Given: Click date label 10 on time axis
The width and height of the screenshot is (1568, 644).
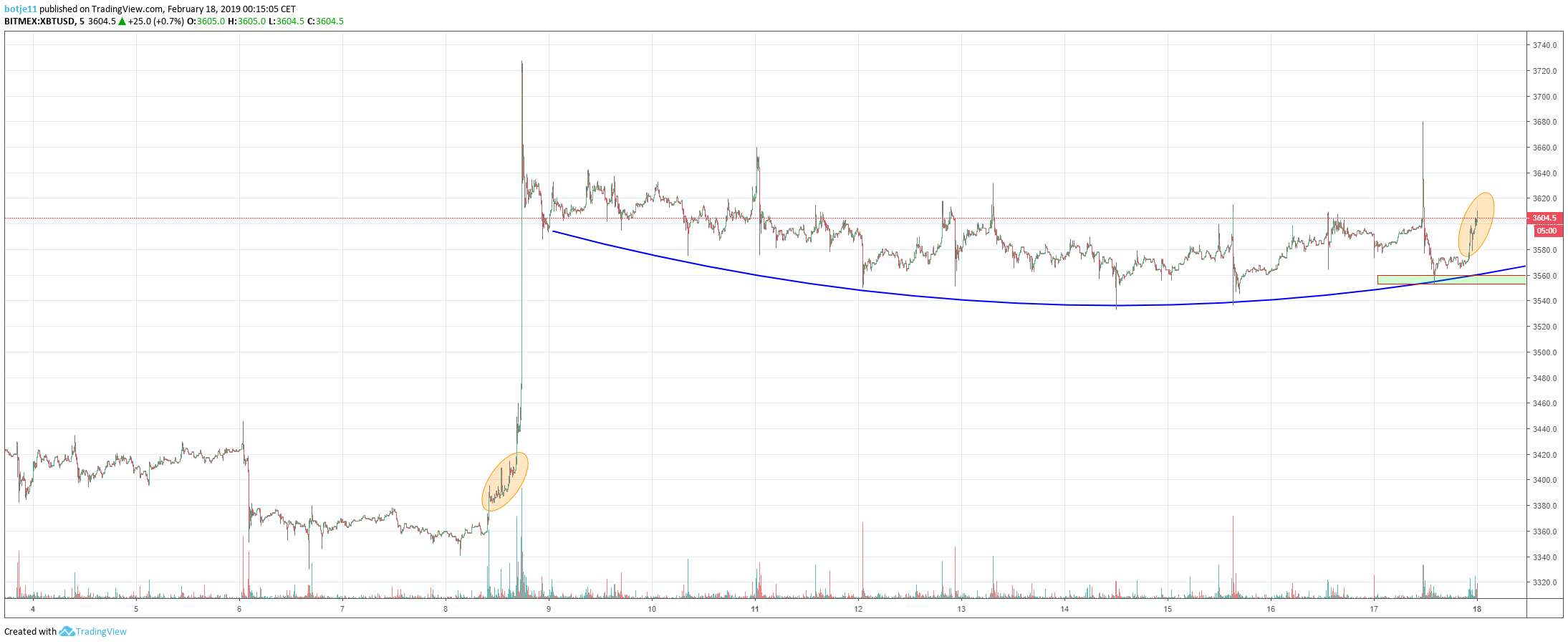Looking at the screenshot, I should [x=652, y=610].
